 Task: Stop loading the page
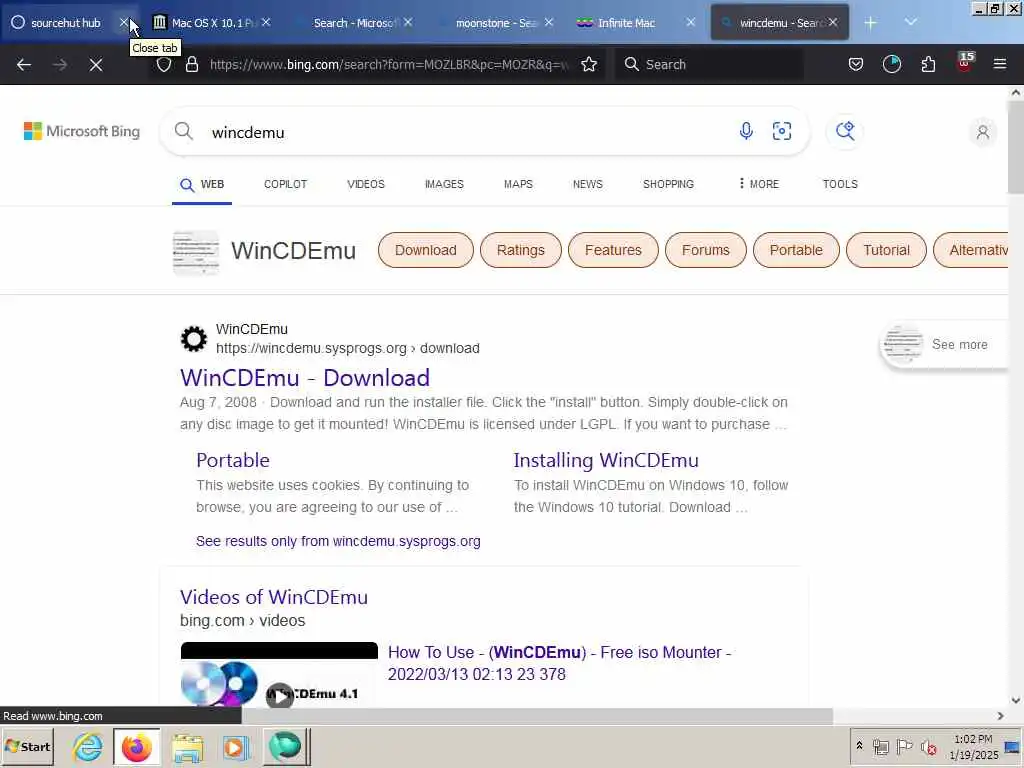pyautogui.click(x=95, y=64)
